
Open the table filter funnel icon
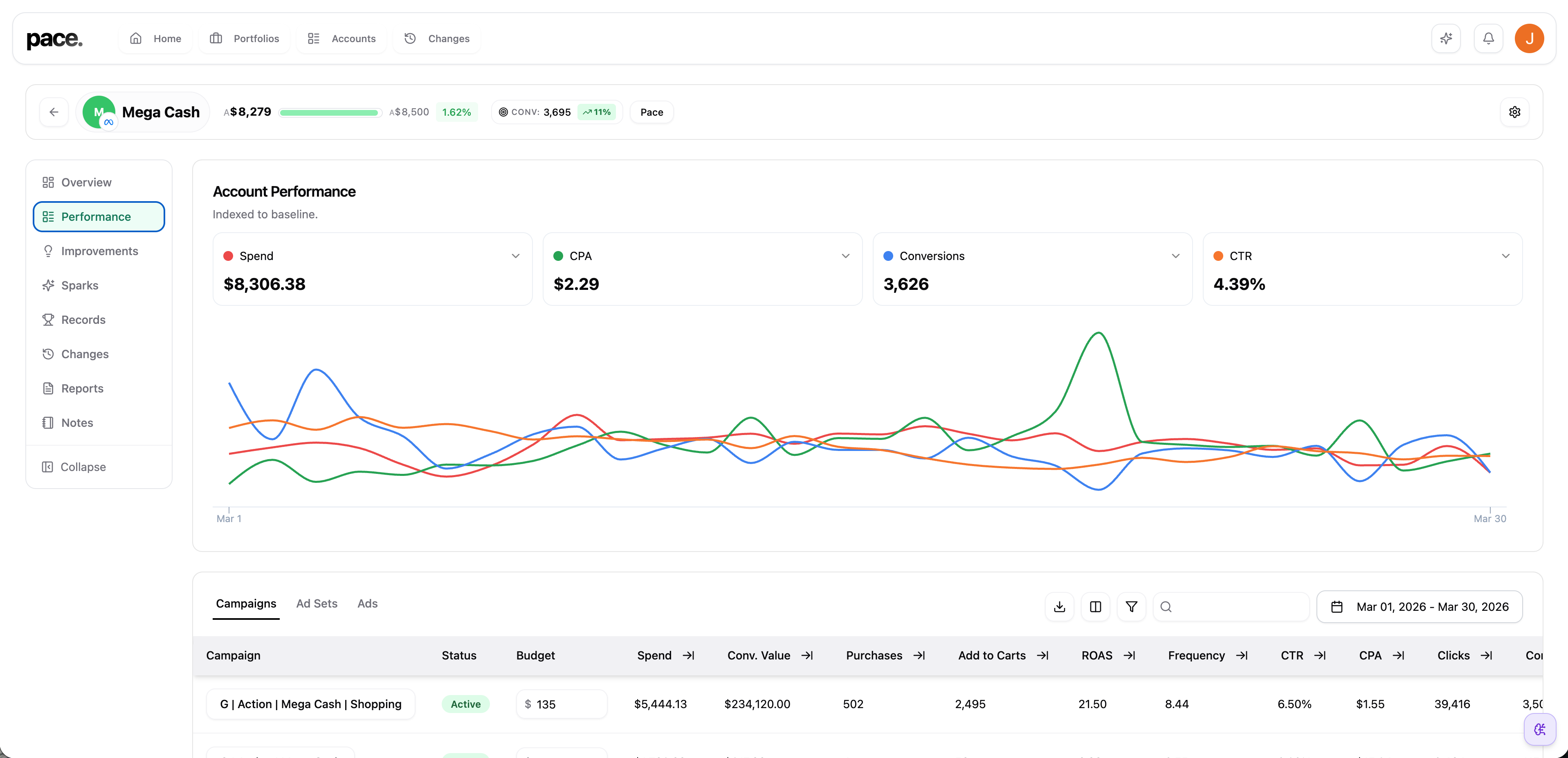(1131, 606)
